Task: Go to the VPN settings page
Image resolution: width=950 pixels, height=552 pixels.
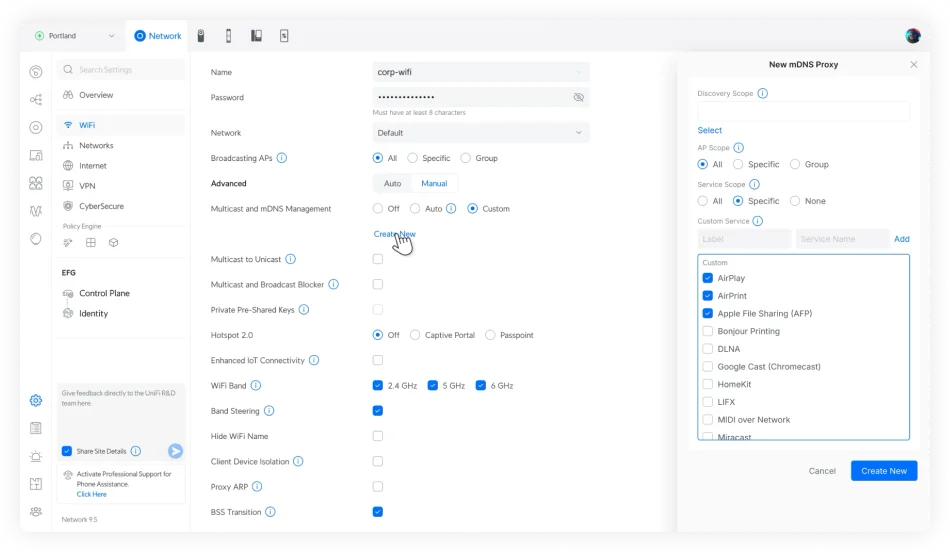Action: tap(87, 186)
